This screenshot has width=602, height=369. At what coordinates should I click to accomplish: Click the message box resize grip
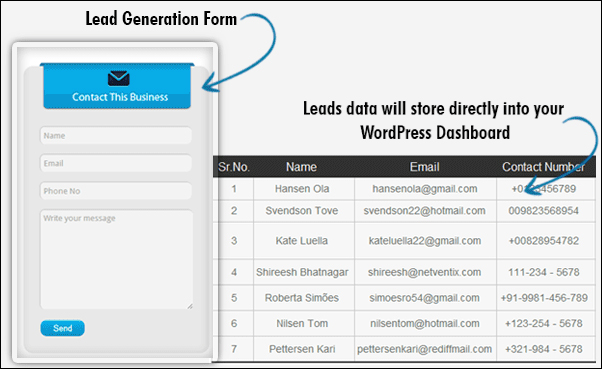point(190,306)
